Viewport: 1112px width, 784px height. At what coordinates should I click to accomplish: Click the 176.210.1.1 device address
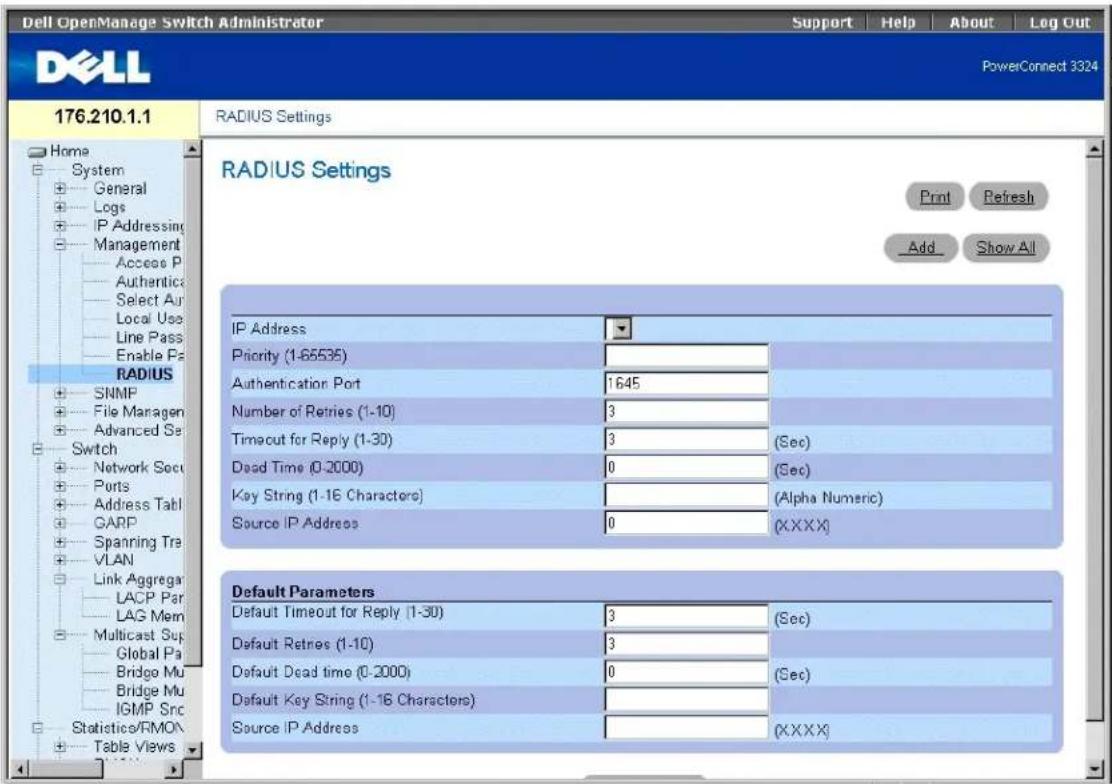103,117
